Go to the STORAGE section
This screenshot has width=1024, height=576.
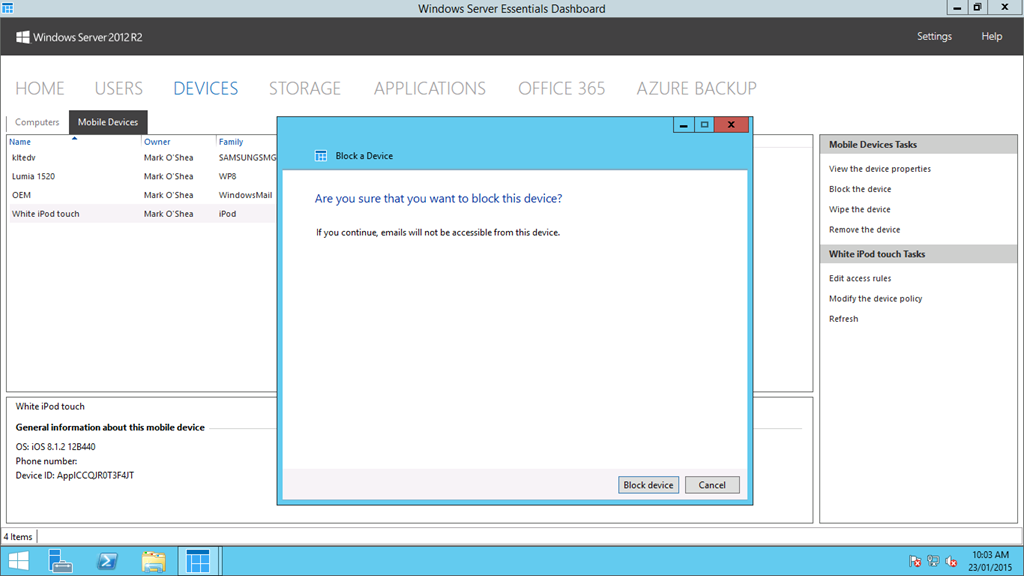coord(304,88)
